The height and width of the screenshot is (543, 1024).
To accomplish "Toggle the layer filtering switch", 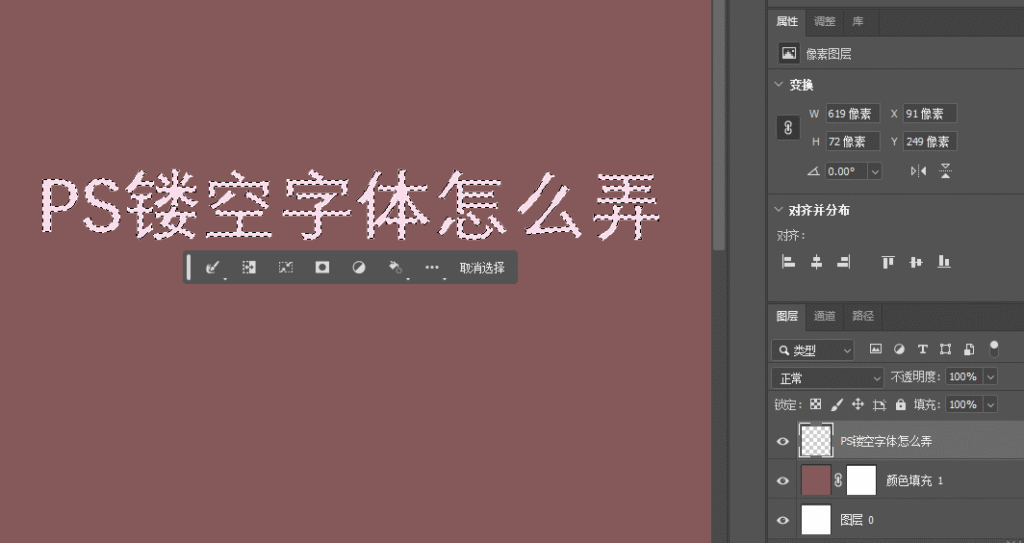I will tap(994, 348).
